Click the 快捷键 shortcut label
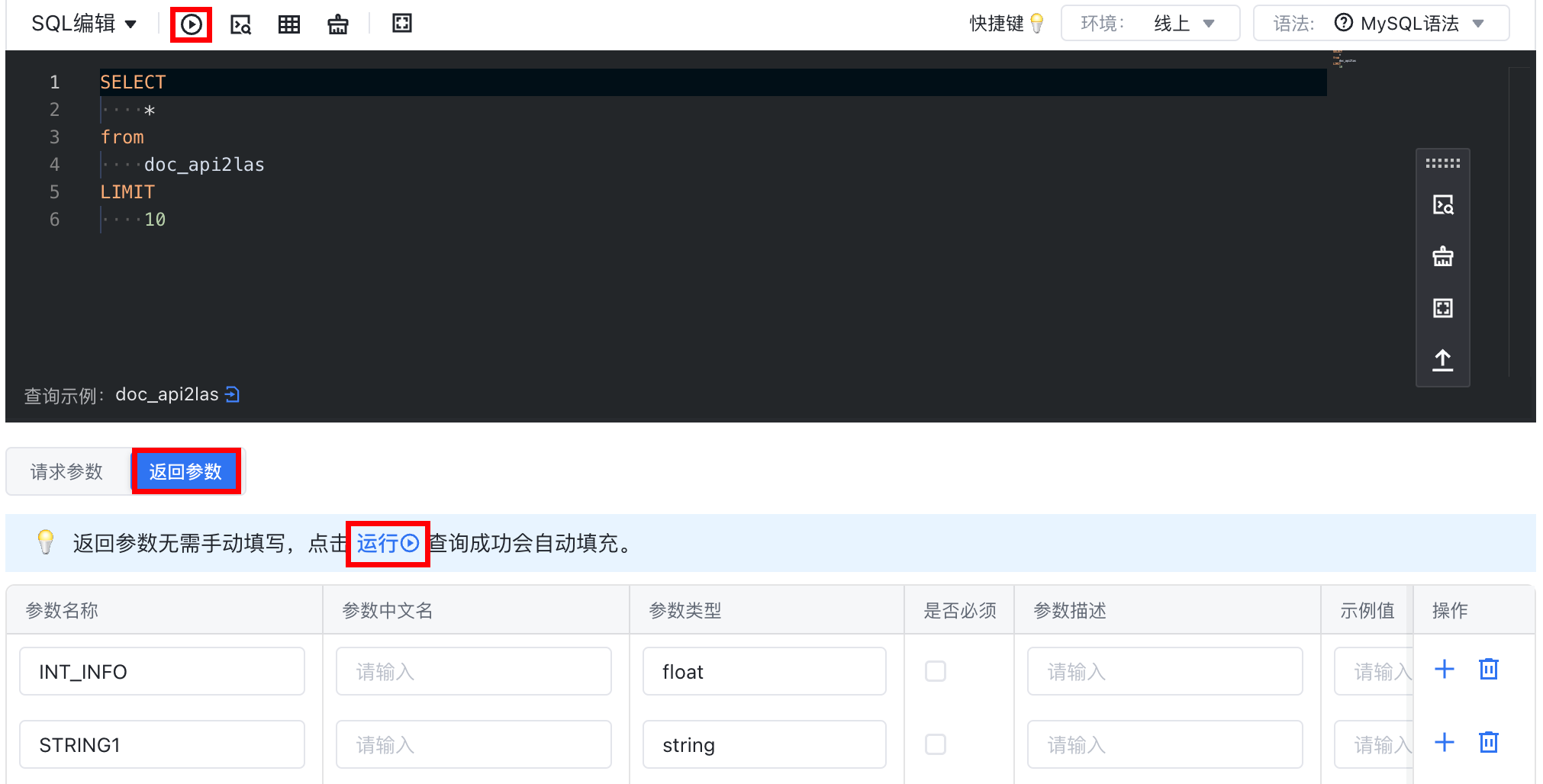The image size is (1543, 784). pos(997,24)
